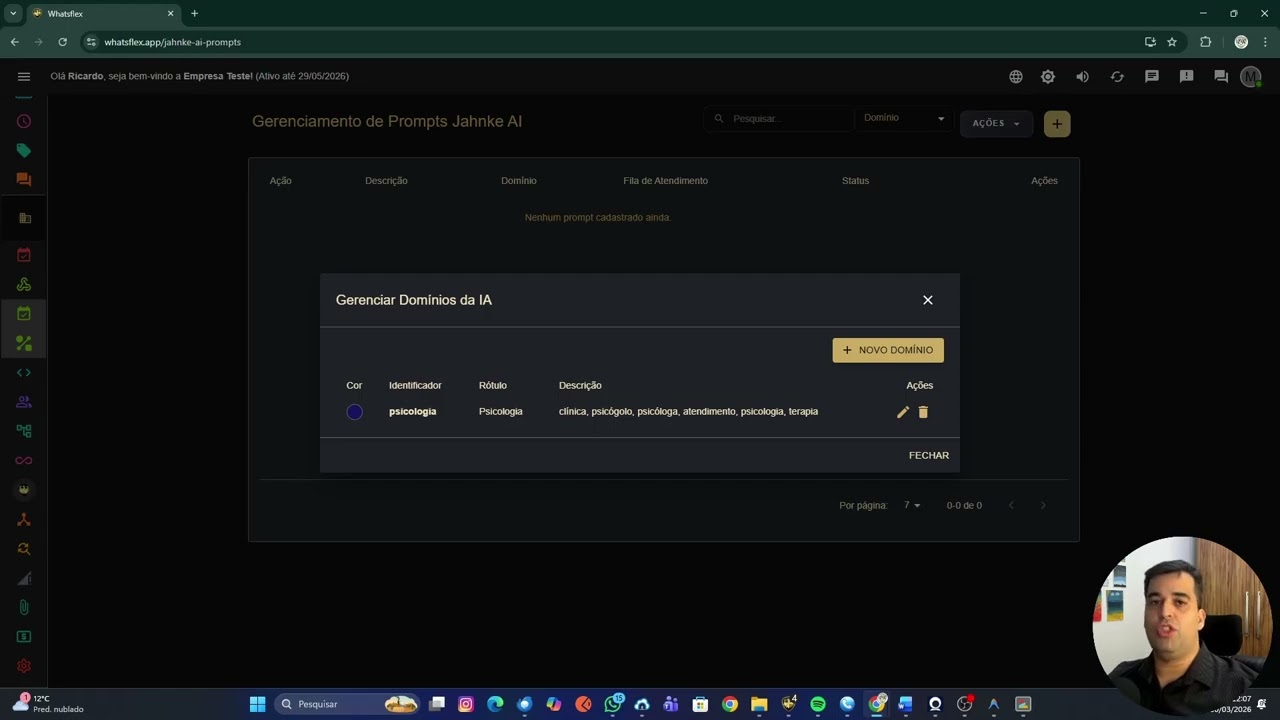The height and width of the screenshot is (720, 1280).
Task: Open the announcement alert icon
Action: coord(1187,76)
